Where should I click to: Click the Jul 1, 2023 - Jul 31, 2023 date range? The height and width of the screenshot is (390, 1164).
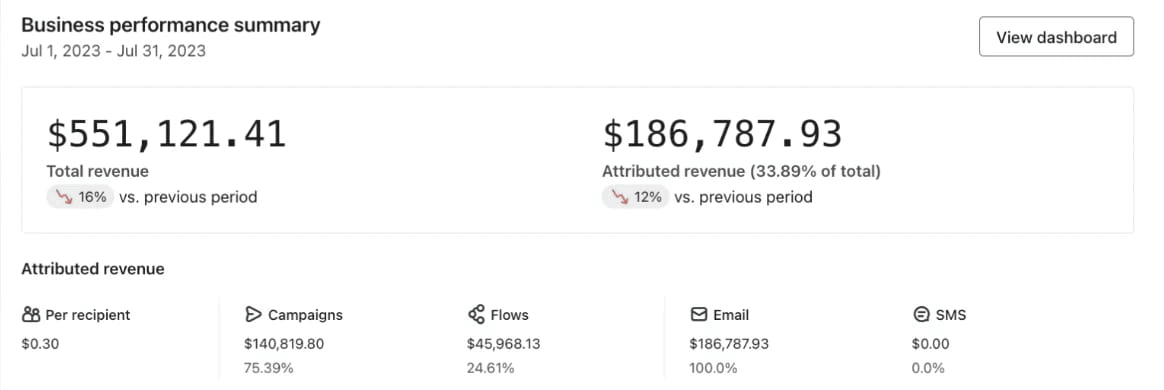point(114,51)
